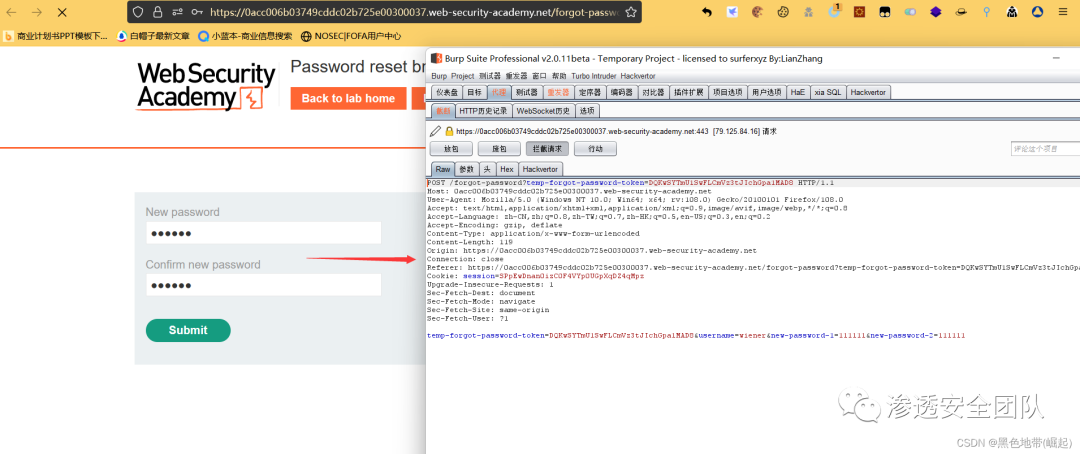This screenshot has width=1080, height=454.
Task: Open the 小蓝本-商业信息搜索 bookmark
Action: [245, 36]
